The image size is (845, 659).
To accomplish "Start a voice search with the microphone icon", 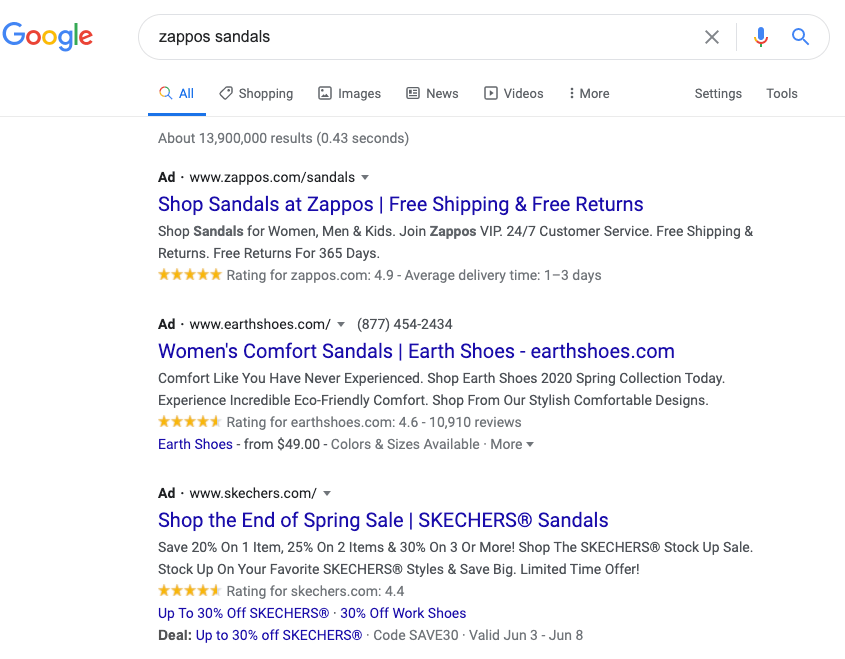I will tap(760, 37).
